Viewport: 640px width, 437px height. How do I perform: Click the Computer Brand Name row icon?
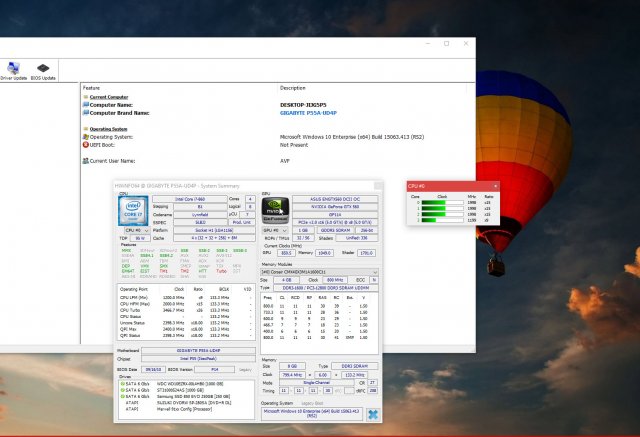point(86,114)
